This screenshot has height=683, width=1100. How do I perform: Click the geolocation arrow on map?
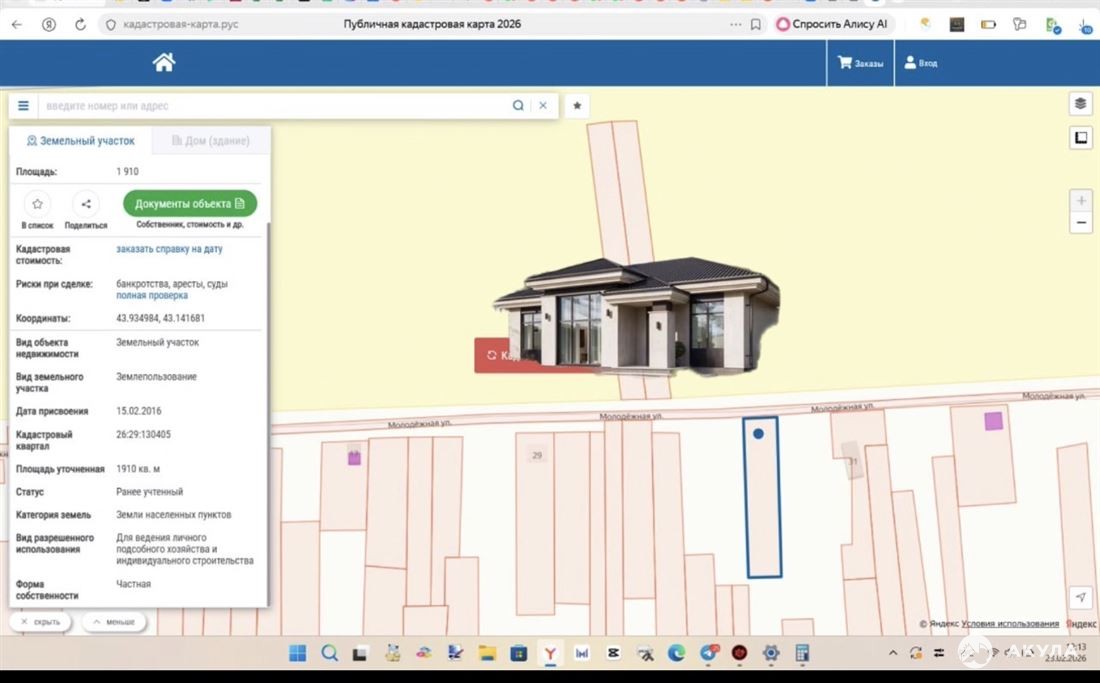(1080, 597)
